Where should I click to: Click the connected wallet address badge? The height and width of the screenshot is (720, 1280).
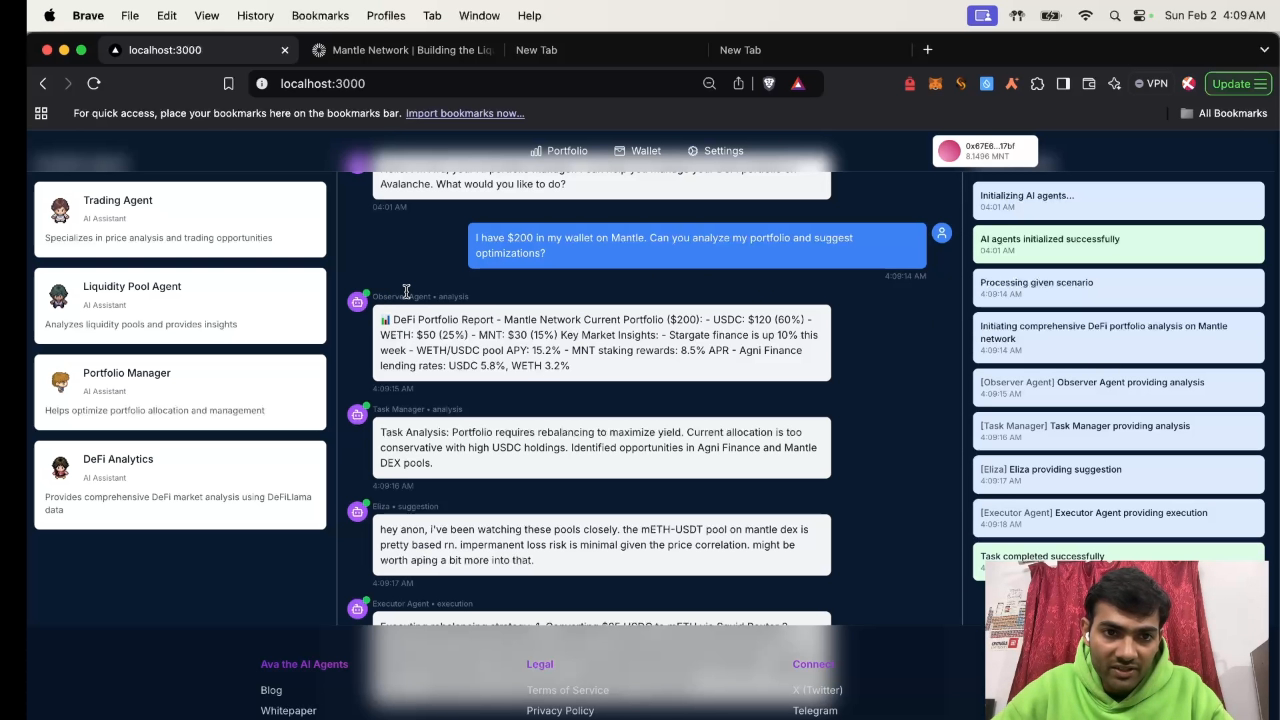985,151
